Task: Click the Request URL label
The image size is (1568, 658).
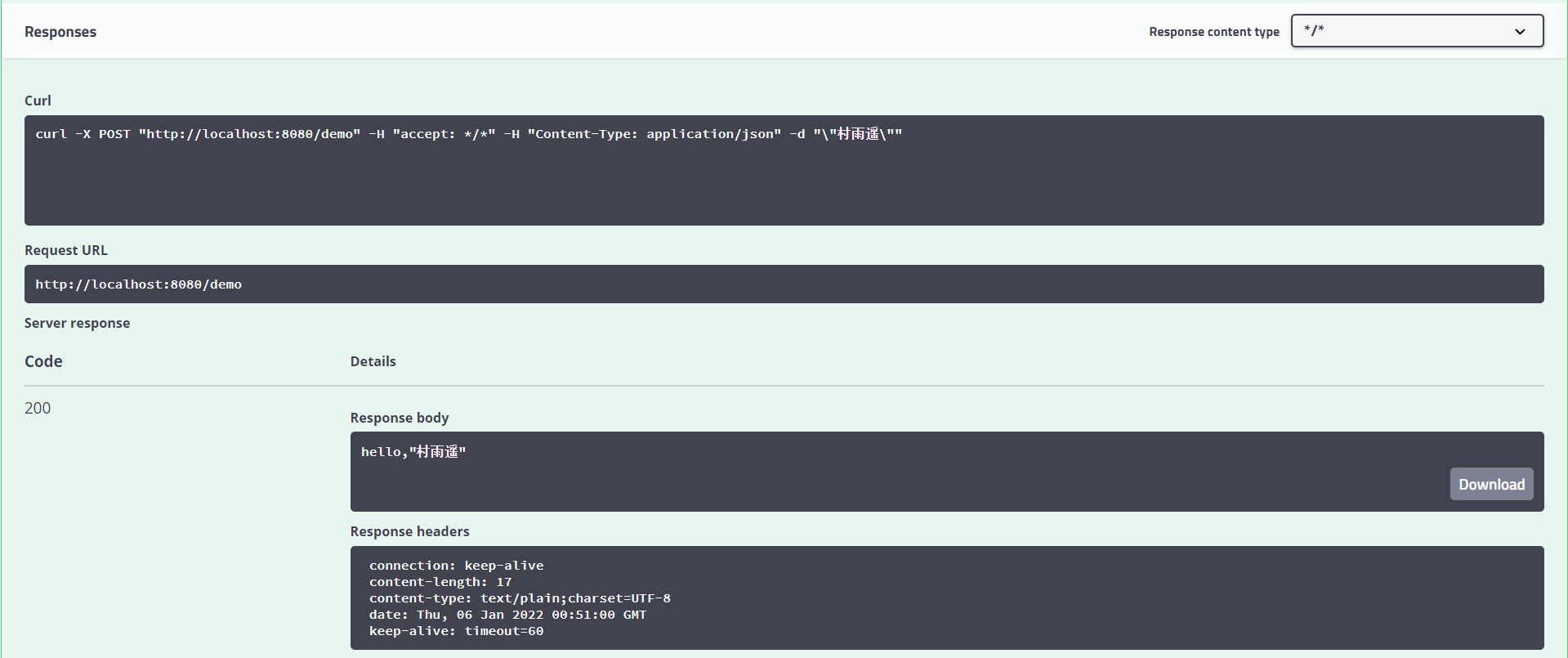Action: point(66,250)
